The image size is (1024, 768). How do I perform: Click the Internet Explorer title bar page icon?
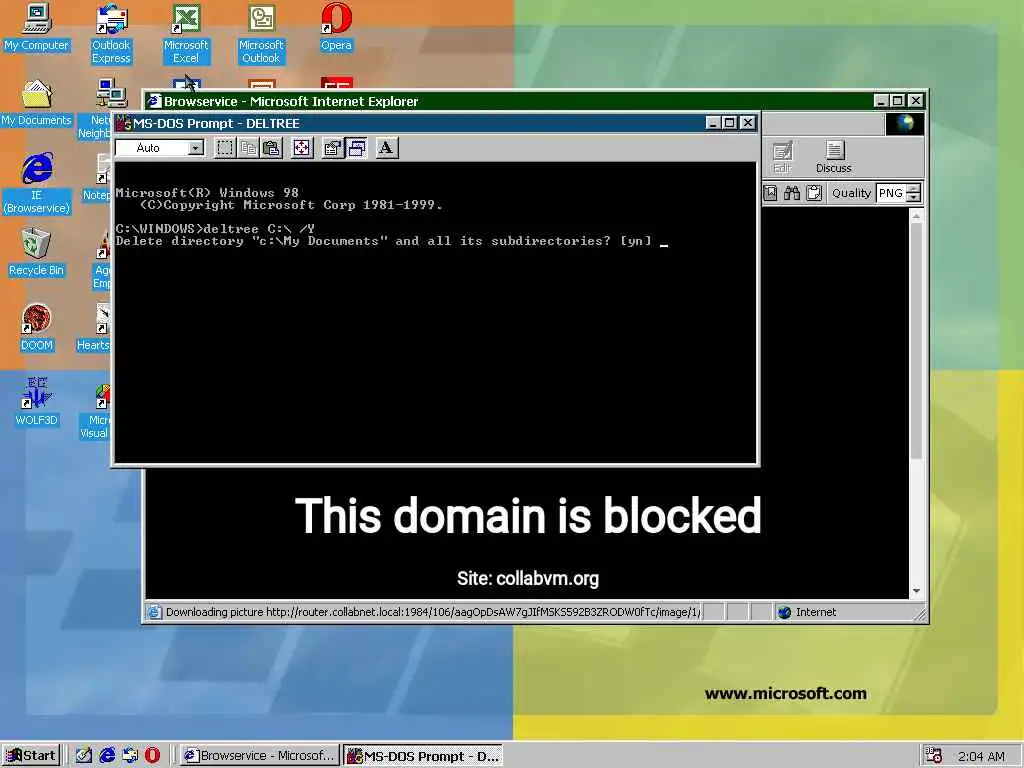pyautogui.click(x=153, y=101)
